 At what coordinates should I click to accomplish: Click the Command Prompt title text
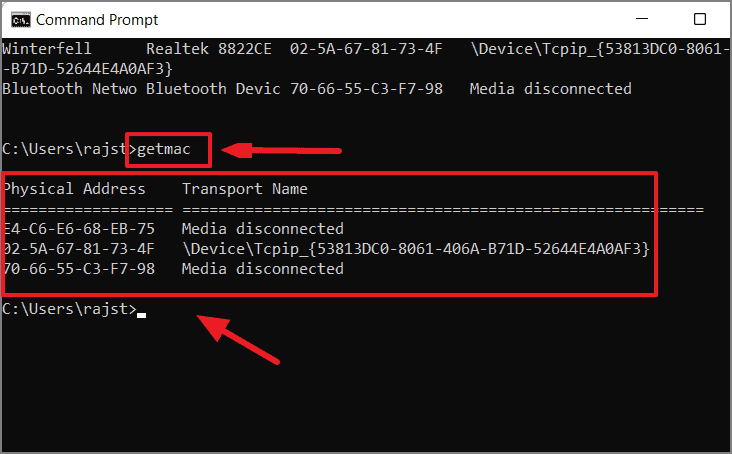(x=97, y=20)
